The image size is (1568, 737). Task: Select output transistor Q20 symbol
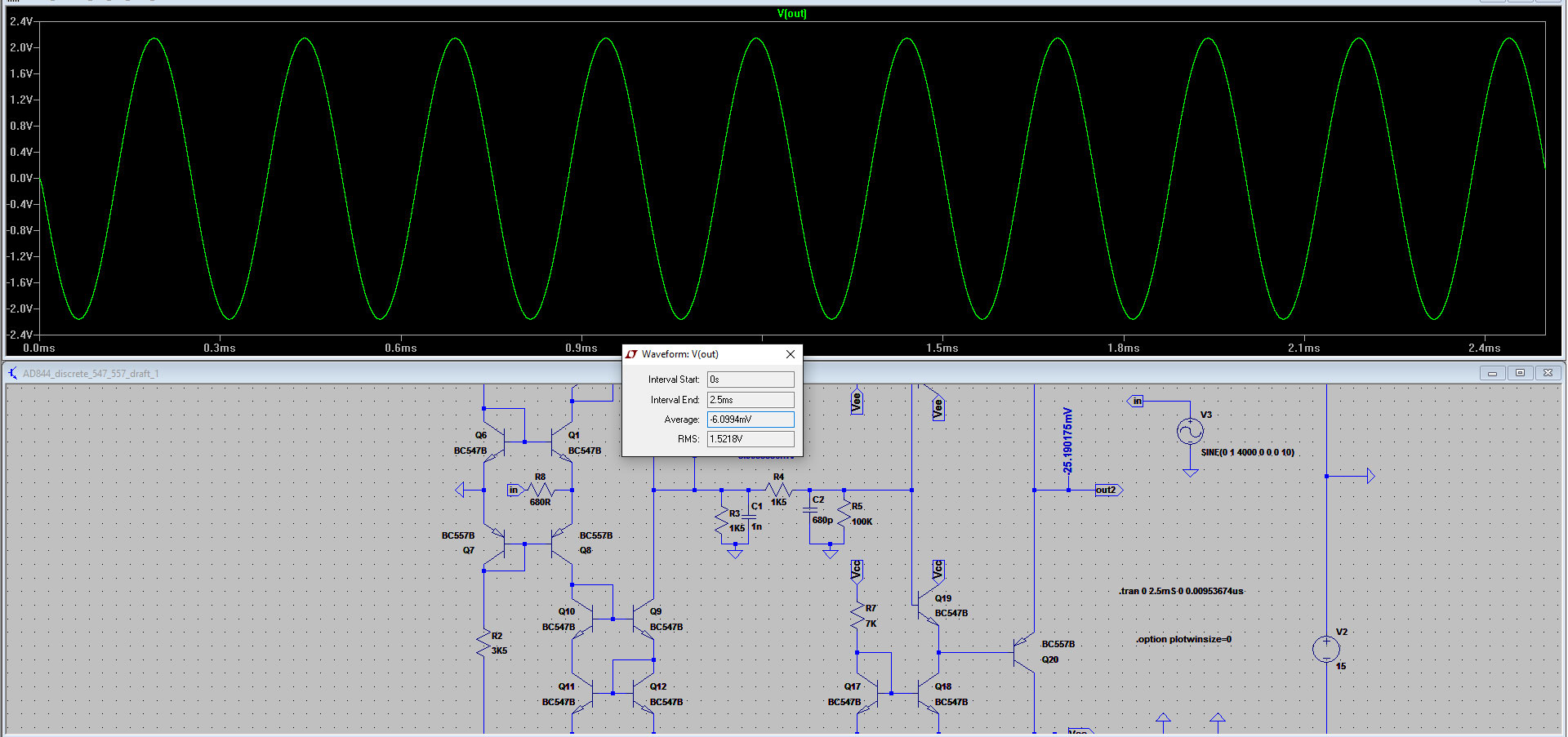1024,652
